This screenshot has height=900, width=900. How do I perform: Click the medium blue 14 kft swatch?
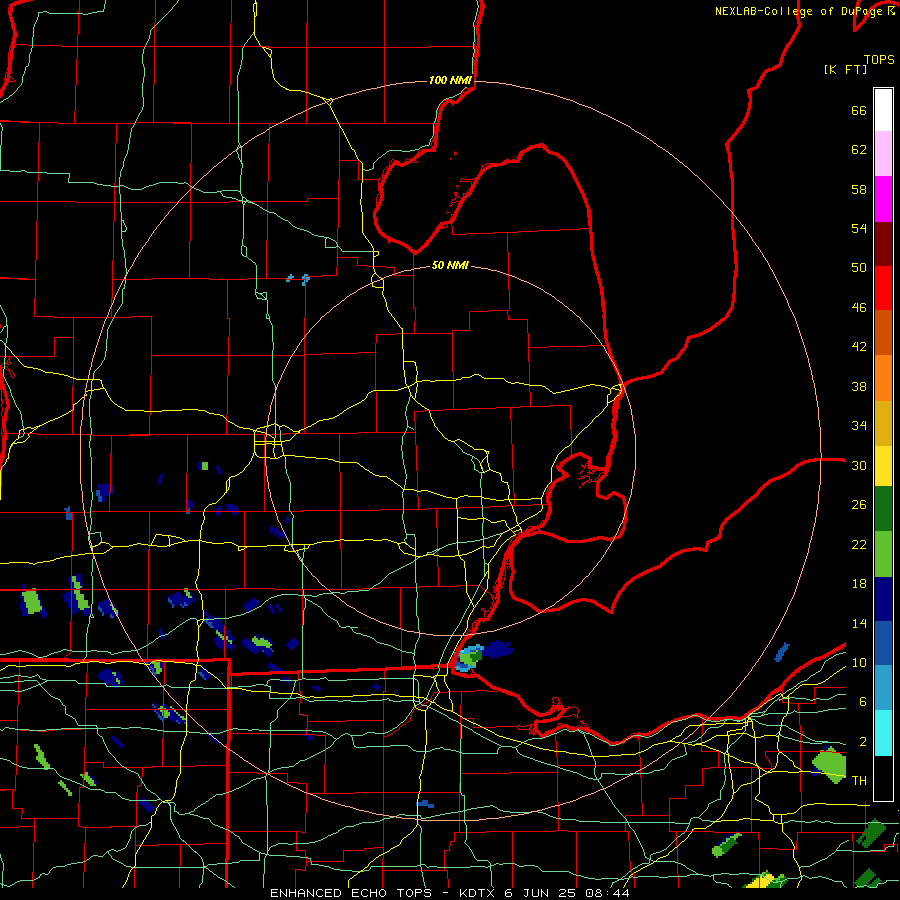(x=883, y=643)
